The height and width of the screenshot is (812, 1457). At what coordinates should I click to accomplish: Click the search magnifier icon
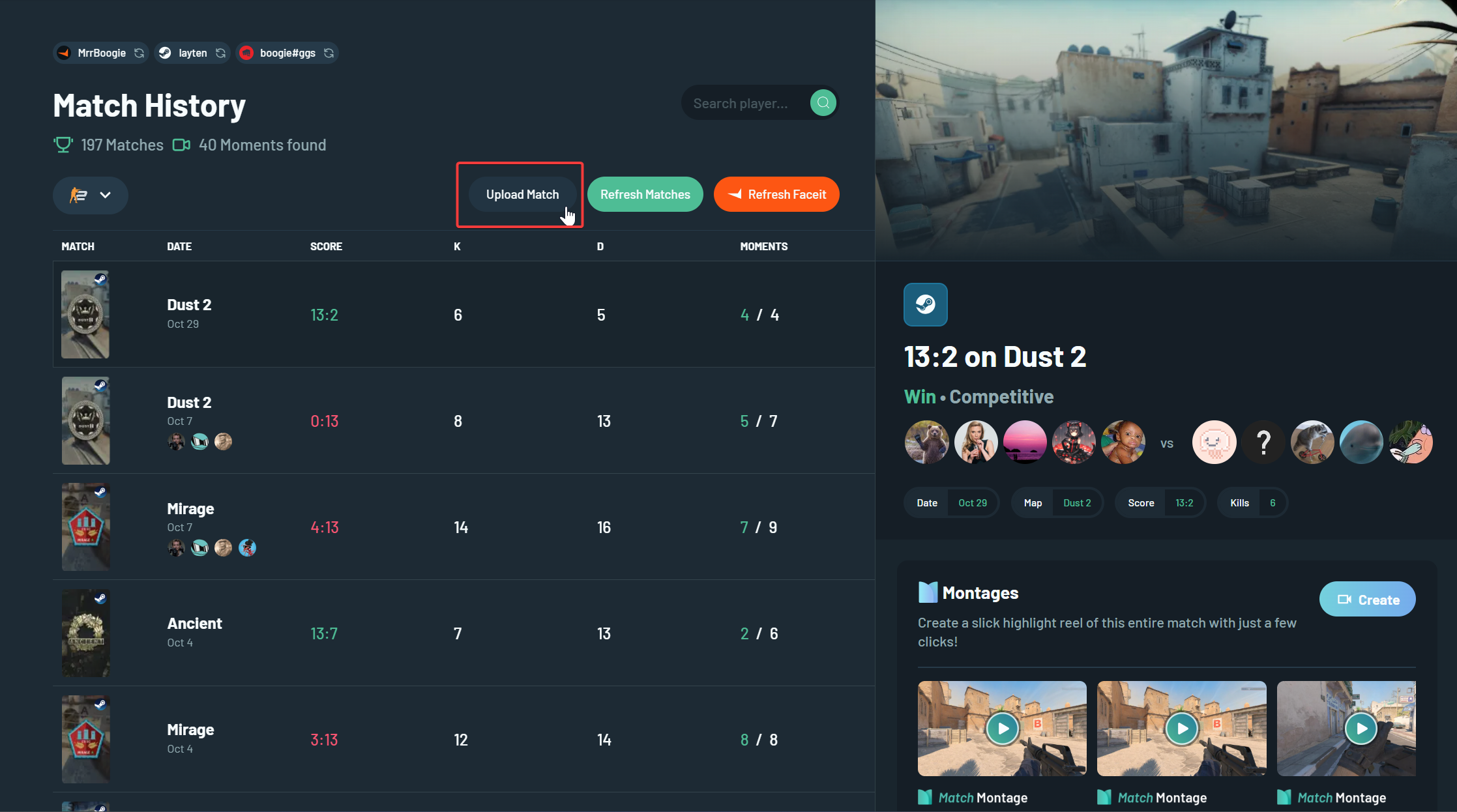pos(823,102)
